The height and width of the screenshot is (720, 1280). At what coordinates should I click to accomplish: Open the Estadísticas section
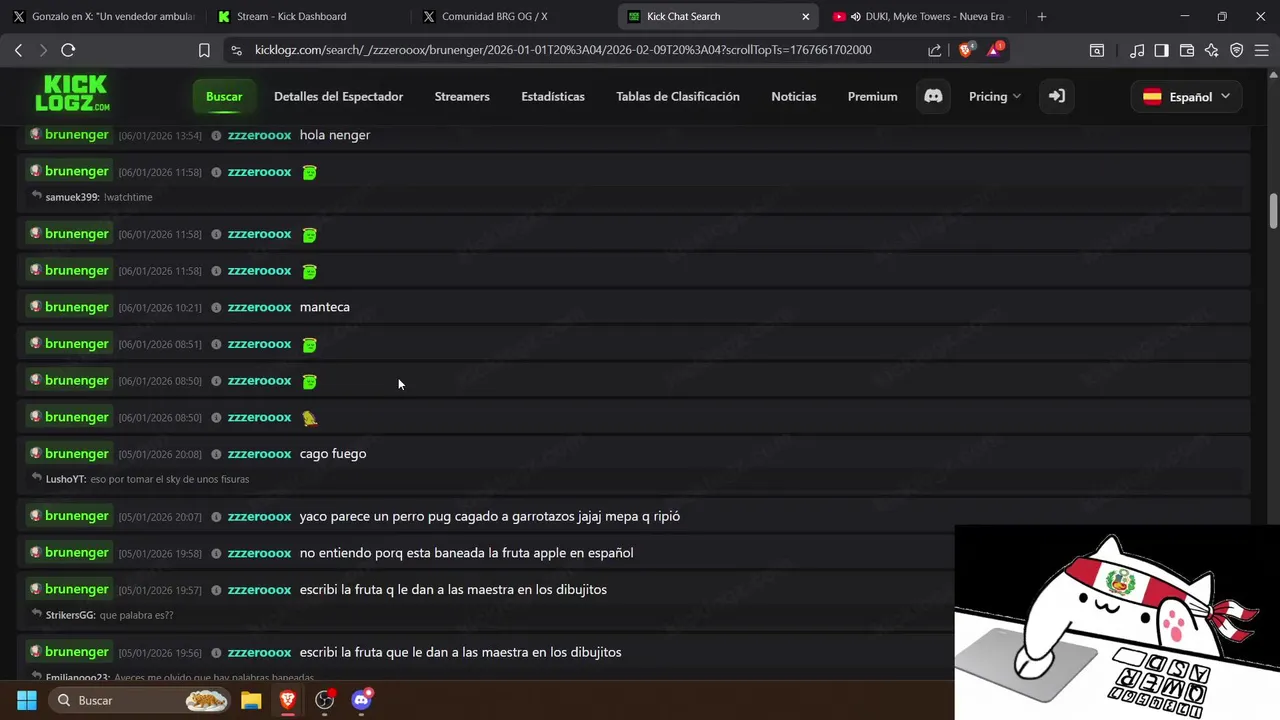553,96
